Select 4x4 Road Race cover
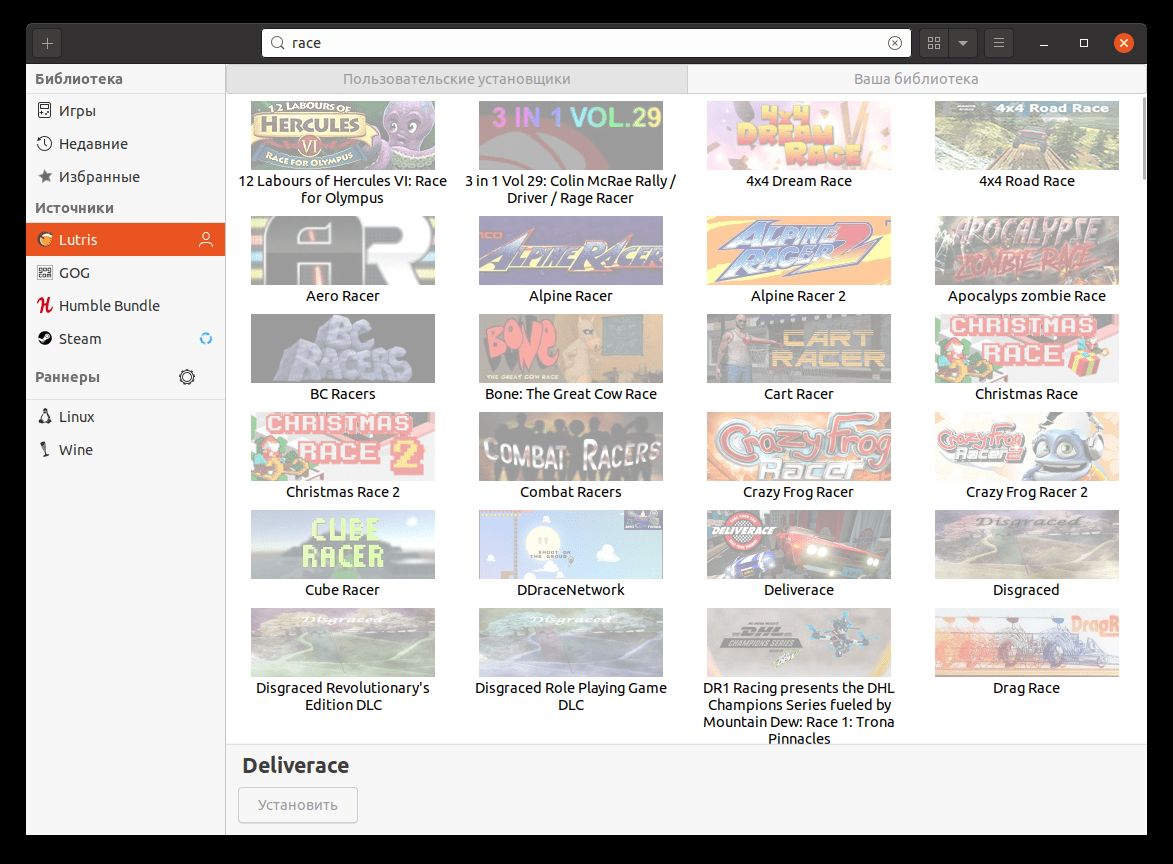Image resolution: width=1173 pixels, height=864 pixels. (x=1026, y=135)
